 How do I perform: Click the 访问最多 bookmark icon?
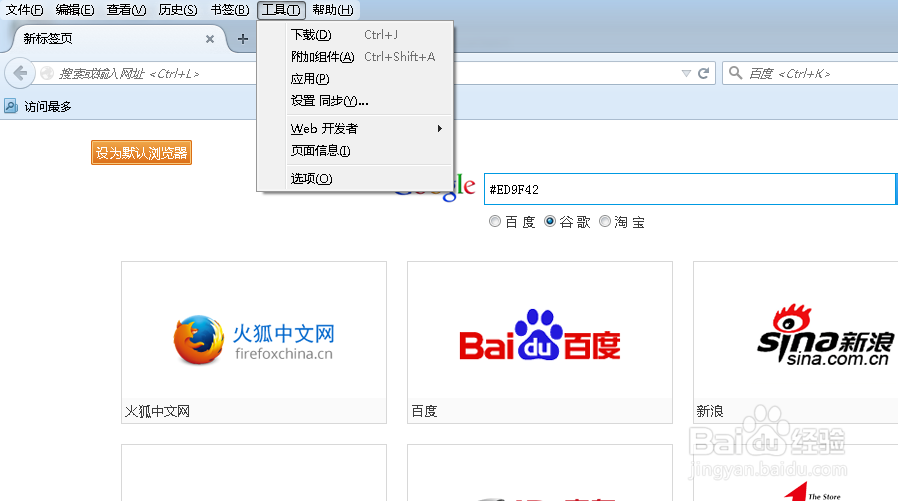(x=11, y=106)
